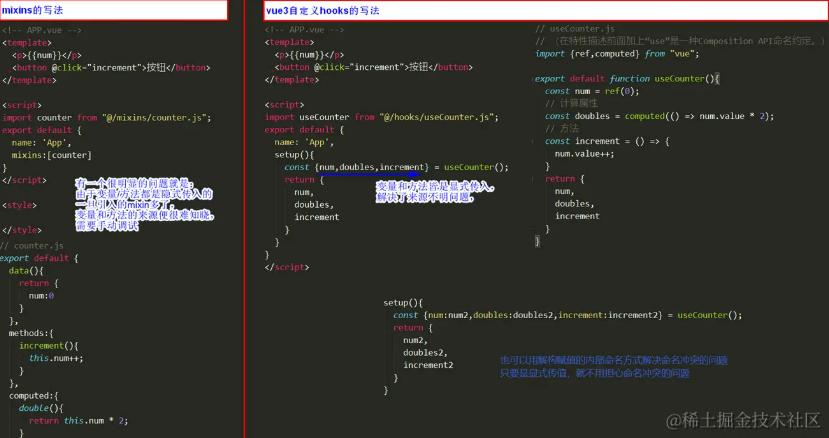
Task: Click the "num.value++;" statement
Action: [x=585, y=154]
